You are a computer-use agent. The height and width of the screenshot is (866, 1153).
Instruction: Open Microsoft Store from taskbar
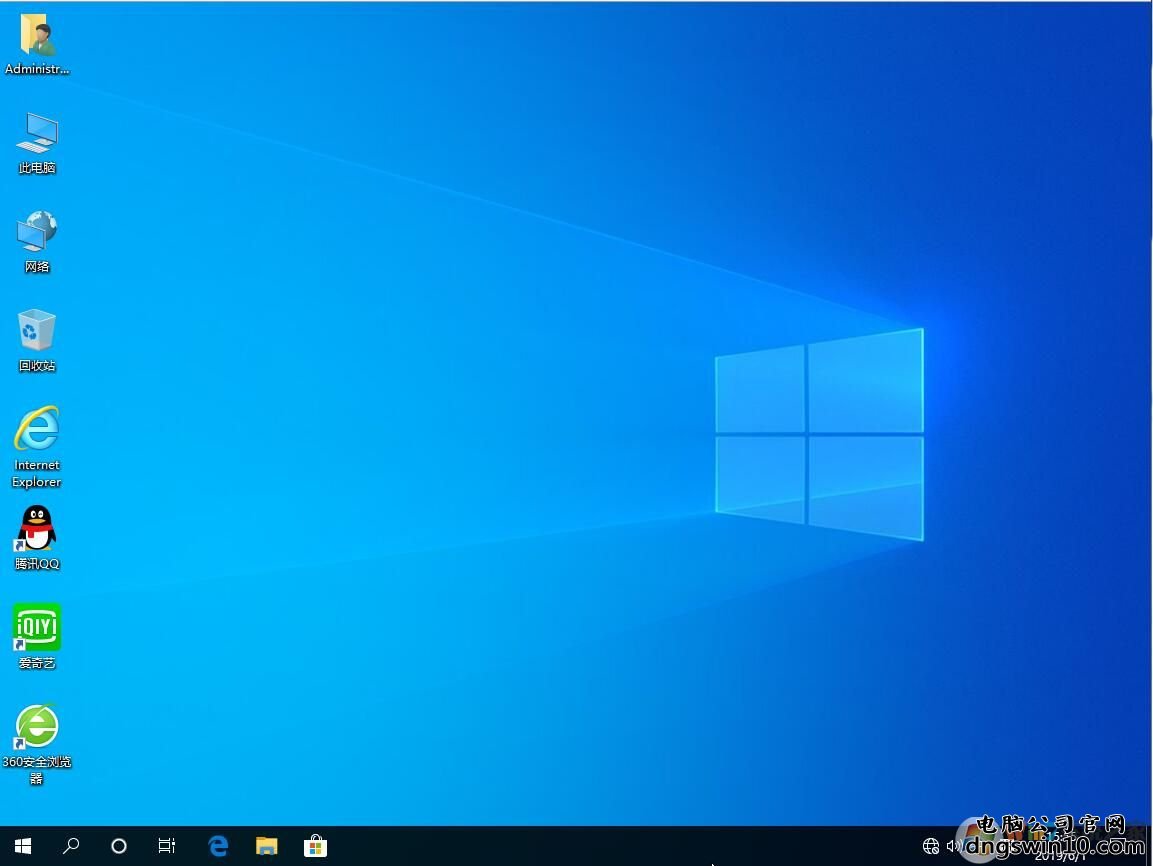click(x=315, y=846)
